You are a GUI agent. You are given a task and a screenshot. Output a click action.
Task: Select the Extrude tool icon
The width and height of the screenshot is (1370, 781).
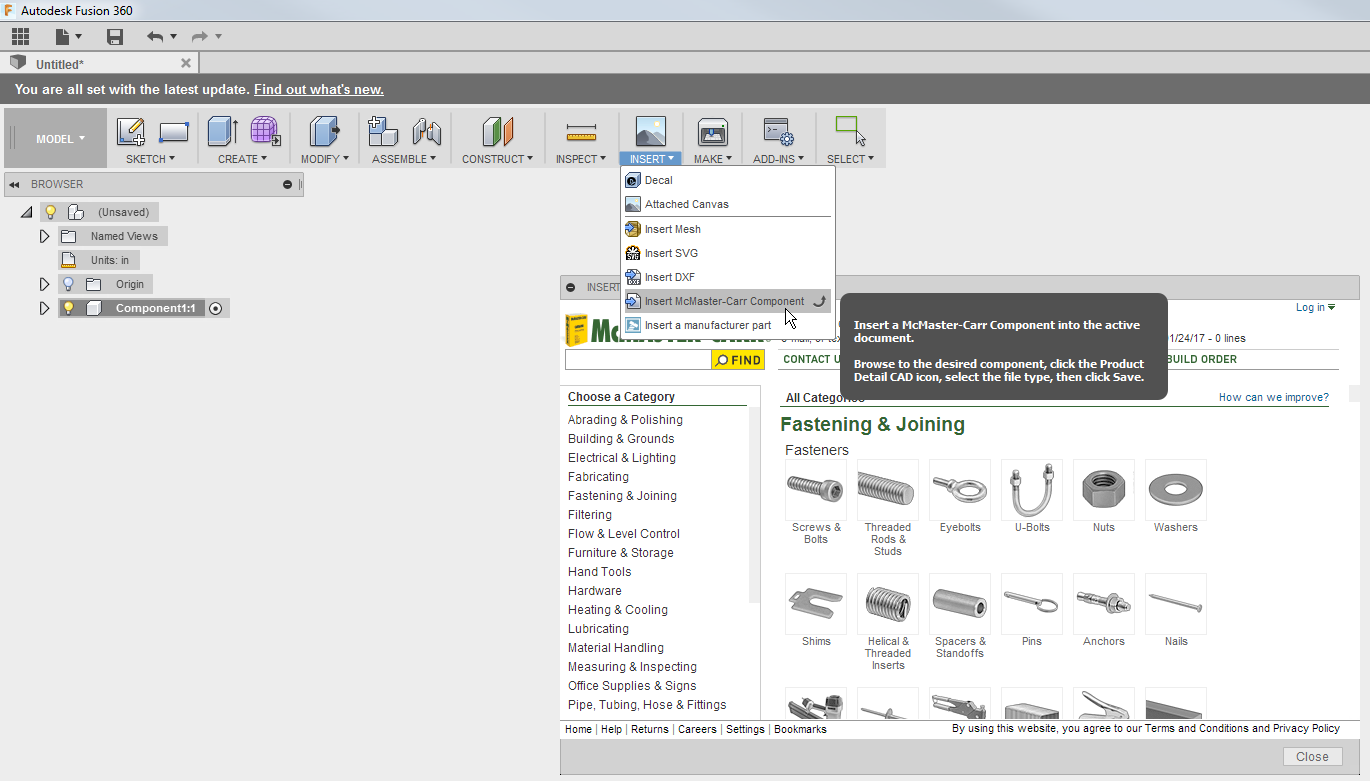(222, 131)
